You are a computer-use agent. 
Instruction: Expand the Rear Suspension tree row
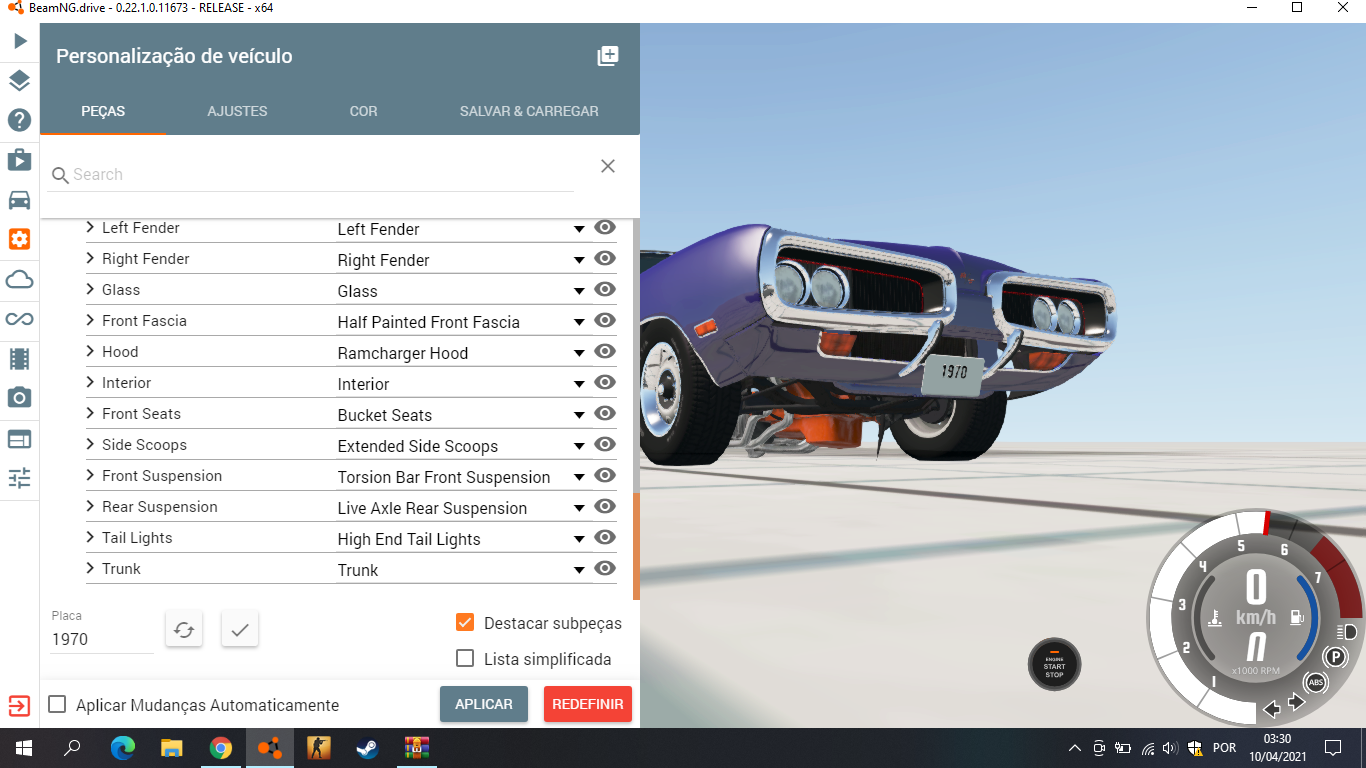(x=90, y=506)
